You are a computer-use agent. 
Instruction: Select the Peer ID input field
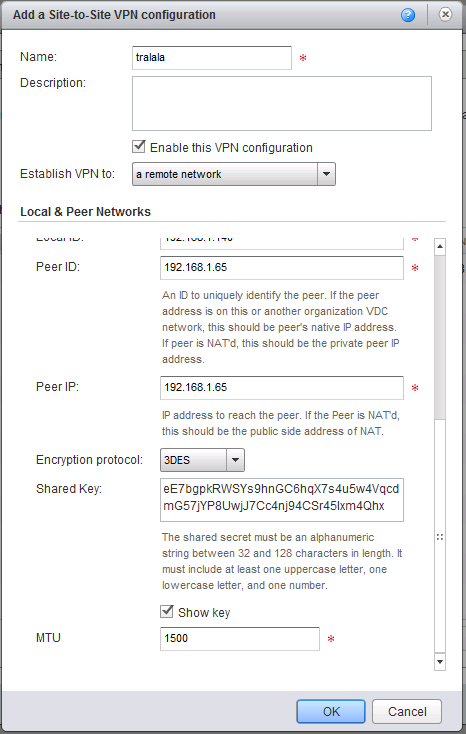(x=281, y=268)
